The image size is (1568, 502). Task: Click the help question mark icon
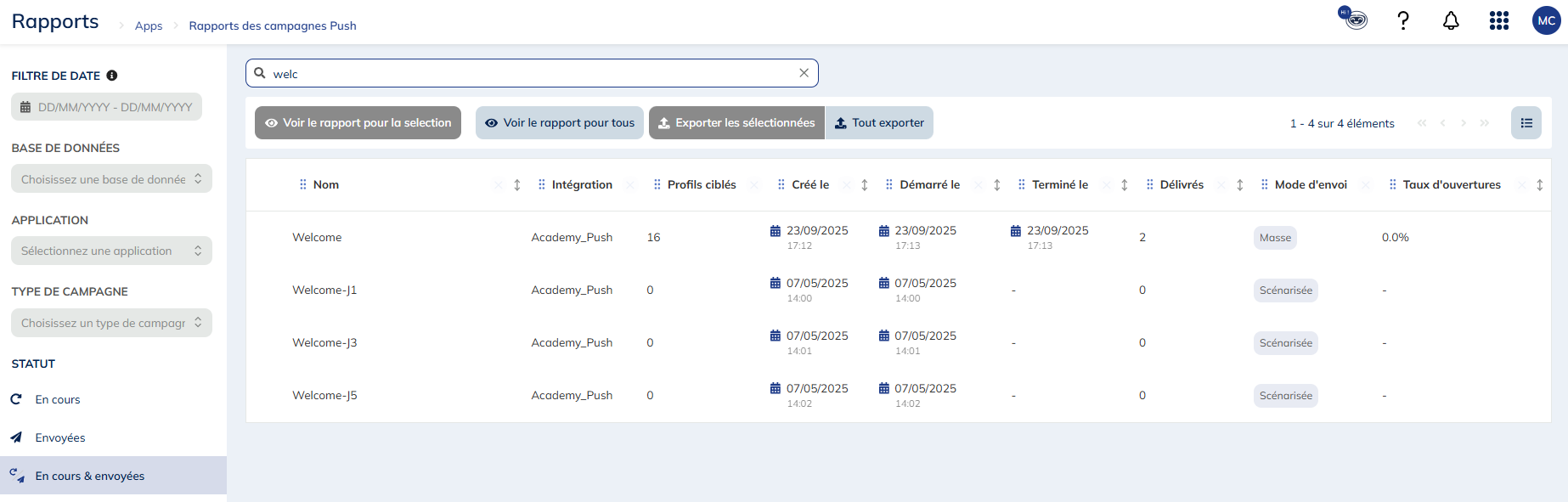1403,21
